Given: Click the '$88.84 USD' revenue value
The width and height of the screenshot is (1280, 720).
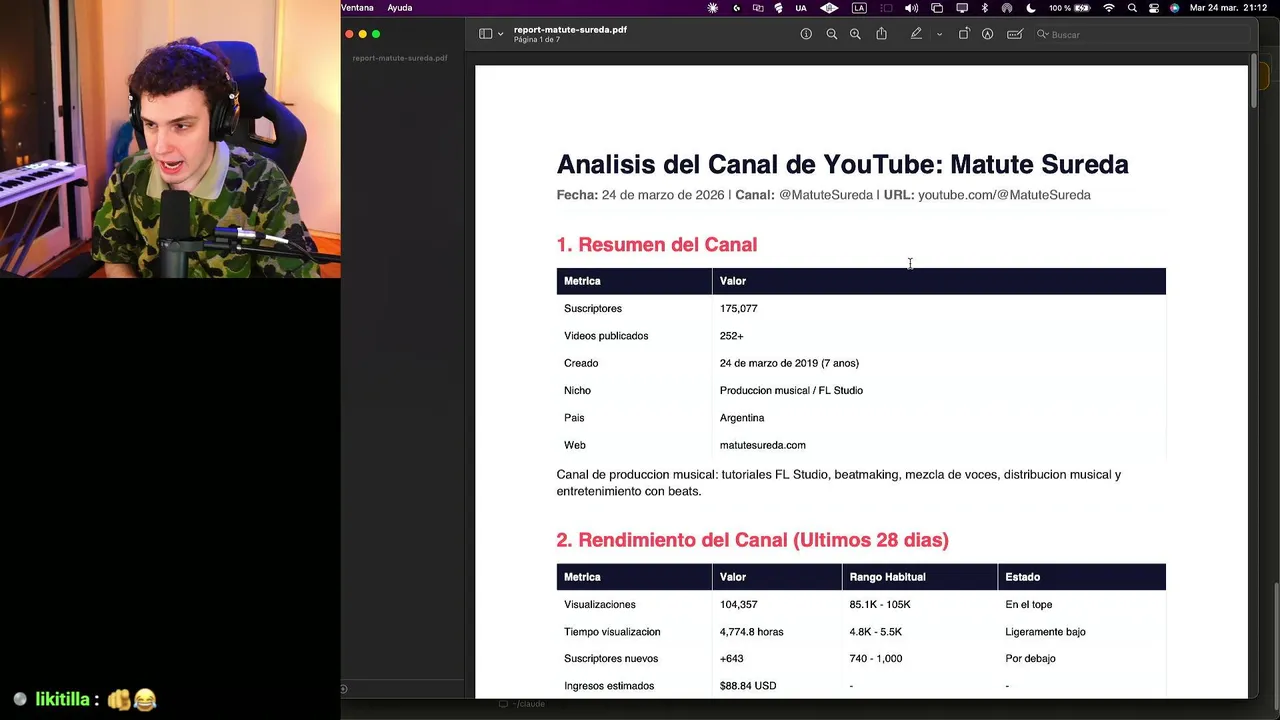Looking at the screenshot, I should point(748,686).
